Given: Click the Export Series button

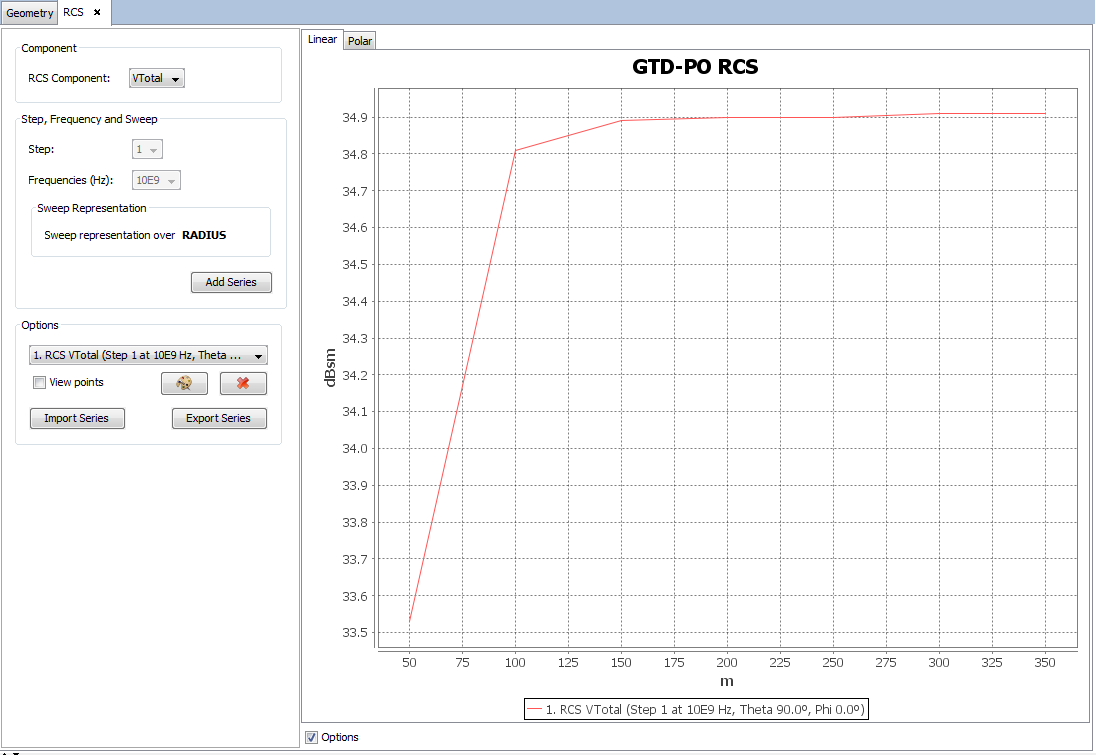Looking at the screenshot, I should coord(219,418).
